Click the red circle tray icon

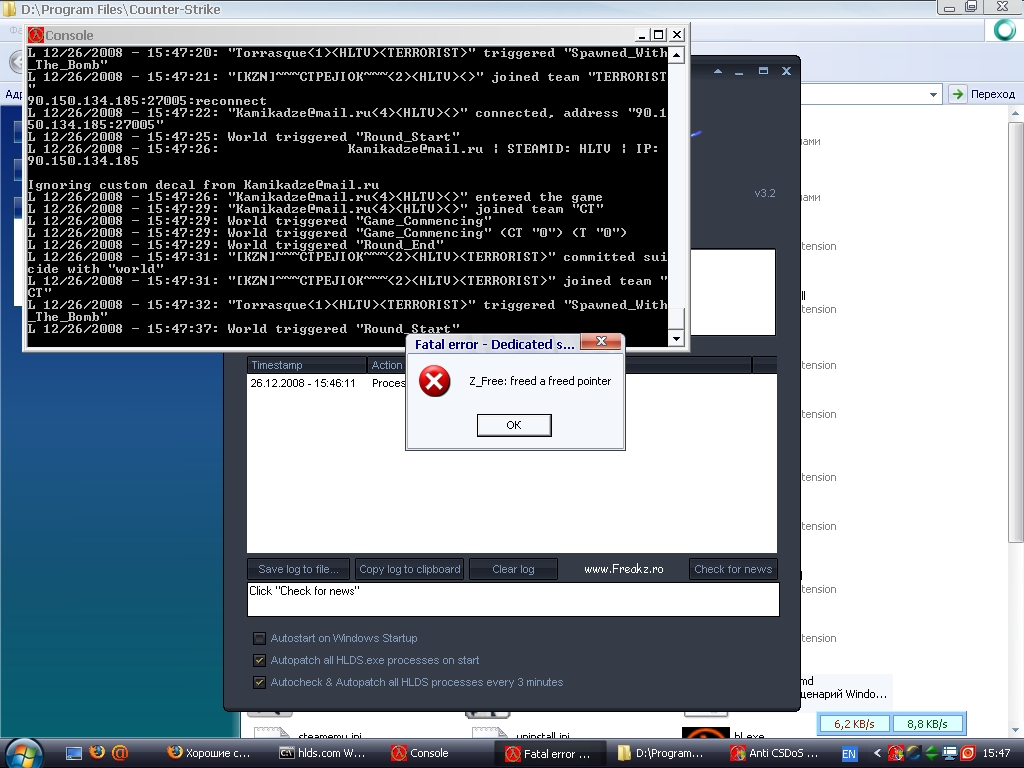coord(968,754)
